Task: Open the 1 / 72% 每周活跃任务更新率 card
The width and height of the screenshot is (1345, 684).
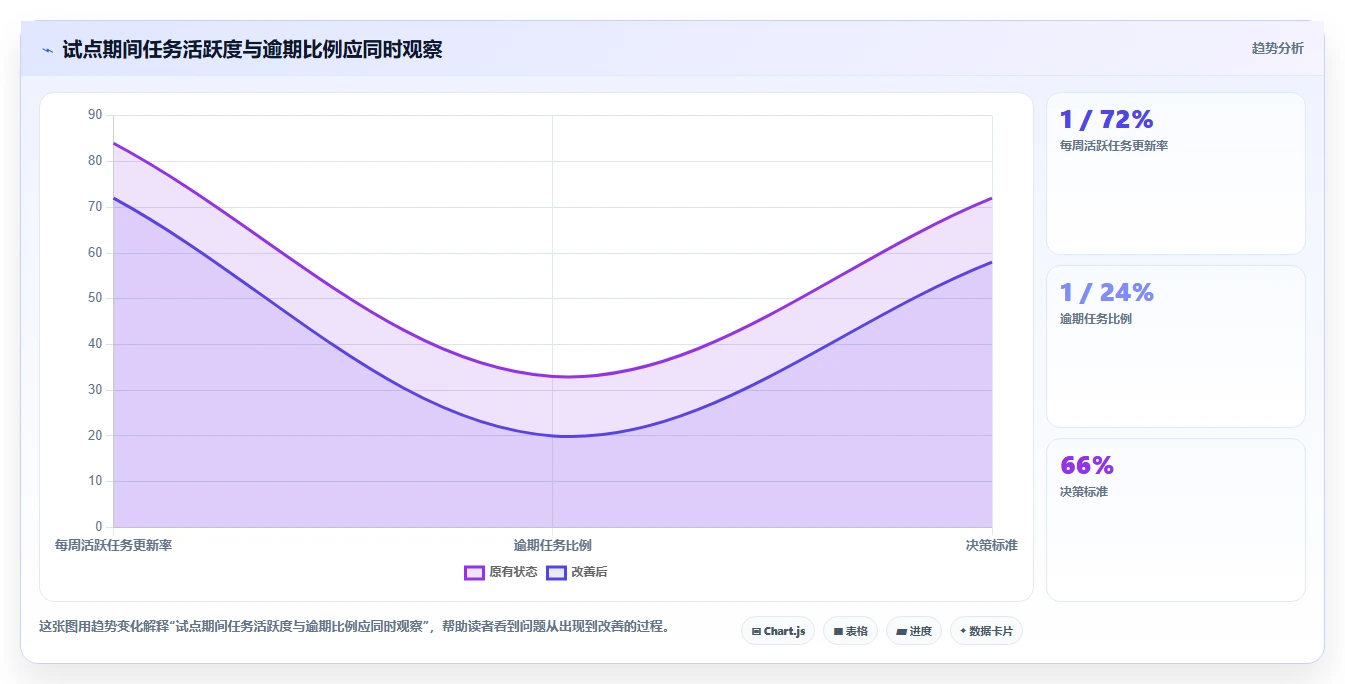Action: click(x=1176, y=174)
